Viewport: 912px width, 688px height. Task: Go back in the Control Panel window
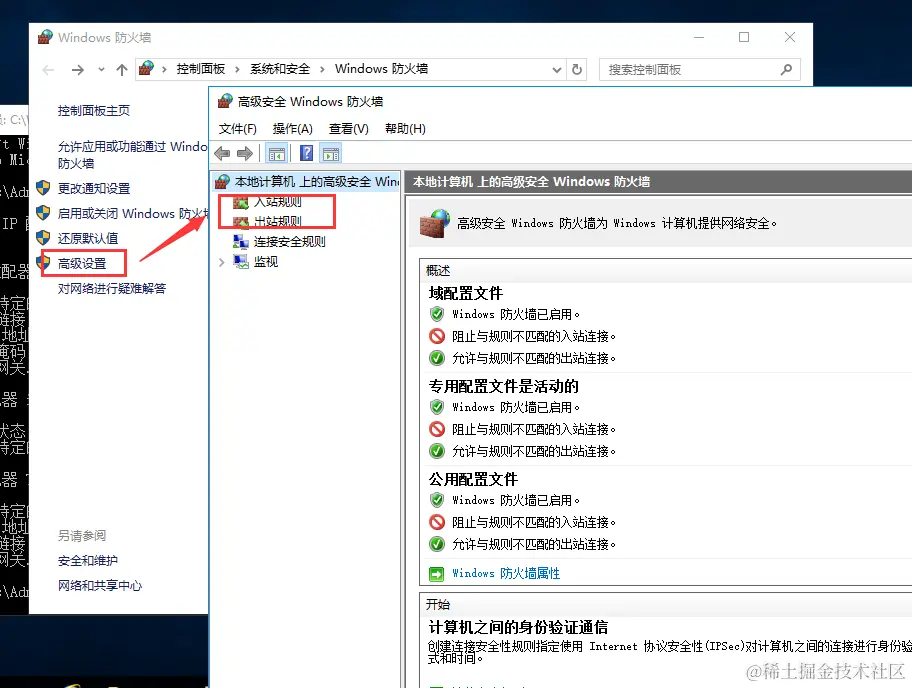[x=48, y=70]
